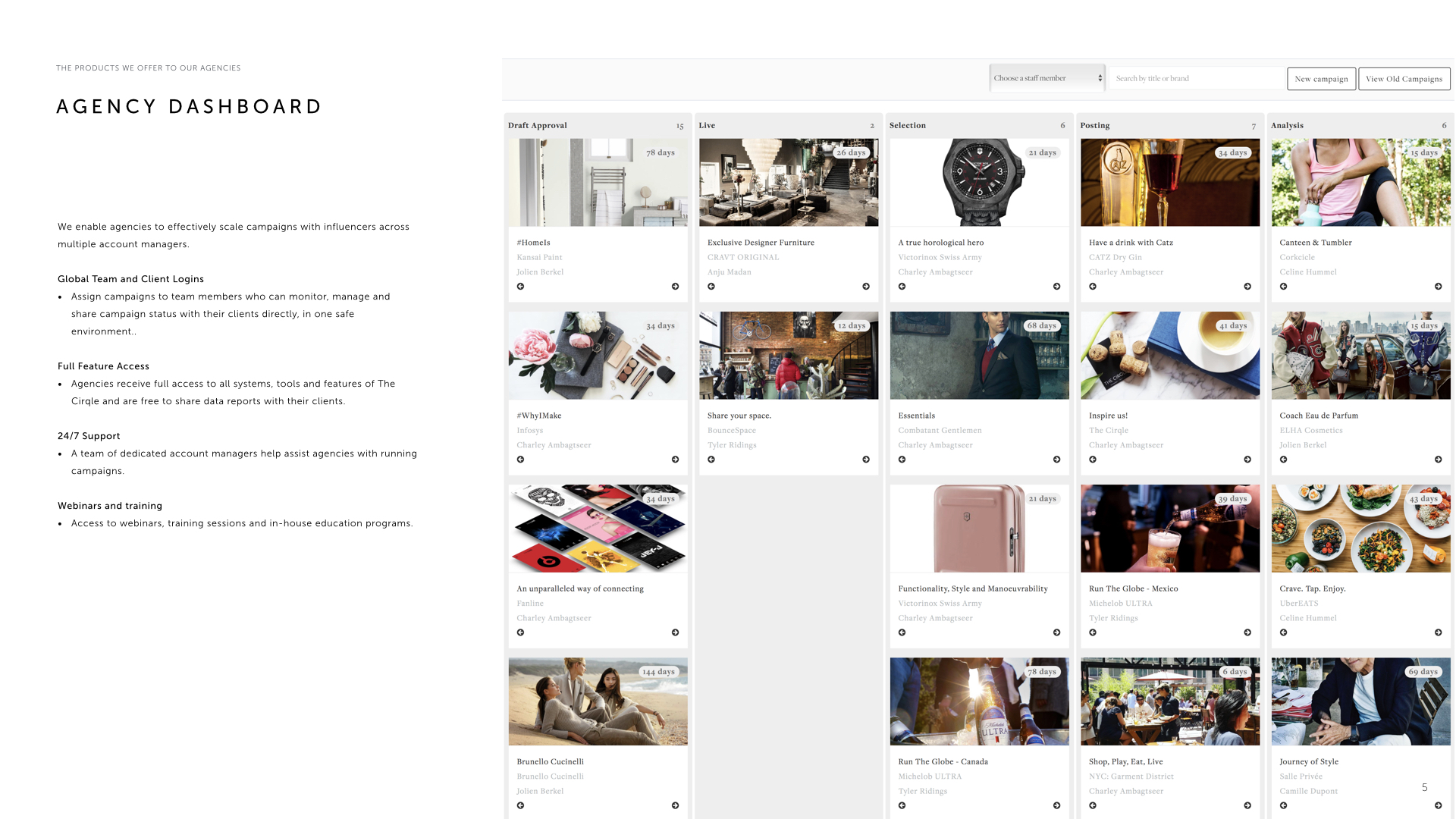This screenshot has width=1456, height=819.
Task: Open the Crave. Tap. Enjoy. food thumbnail
Action: click(1360, 529)
